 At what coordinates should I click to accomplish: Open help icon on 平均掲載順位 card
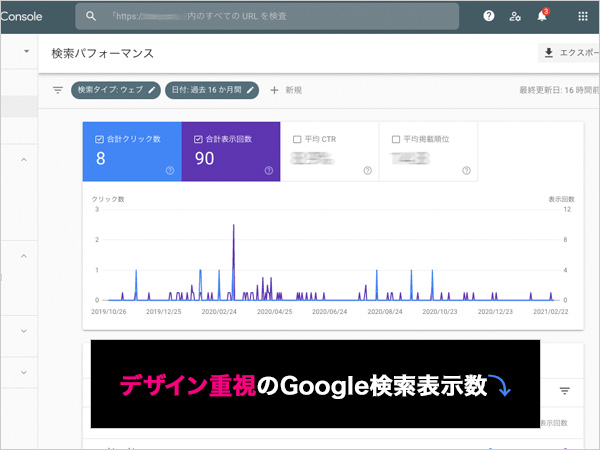[466, 171]
